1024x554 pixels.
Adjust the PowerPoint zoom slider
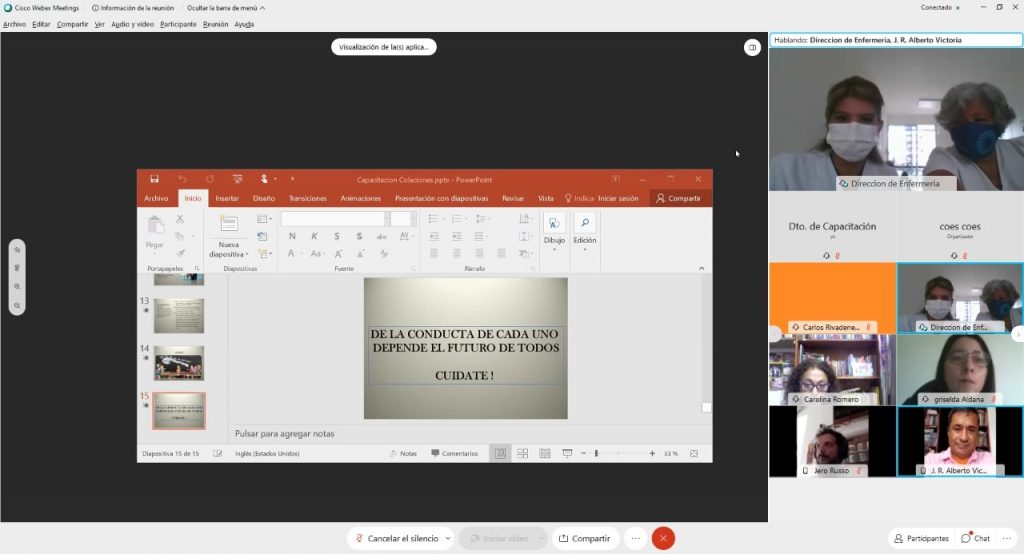pos(597,453)
